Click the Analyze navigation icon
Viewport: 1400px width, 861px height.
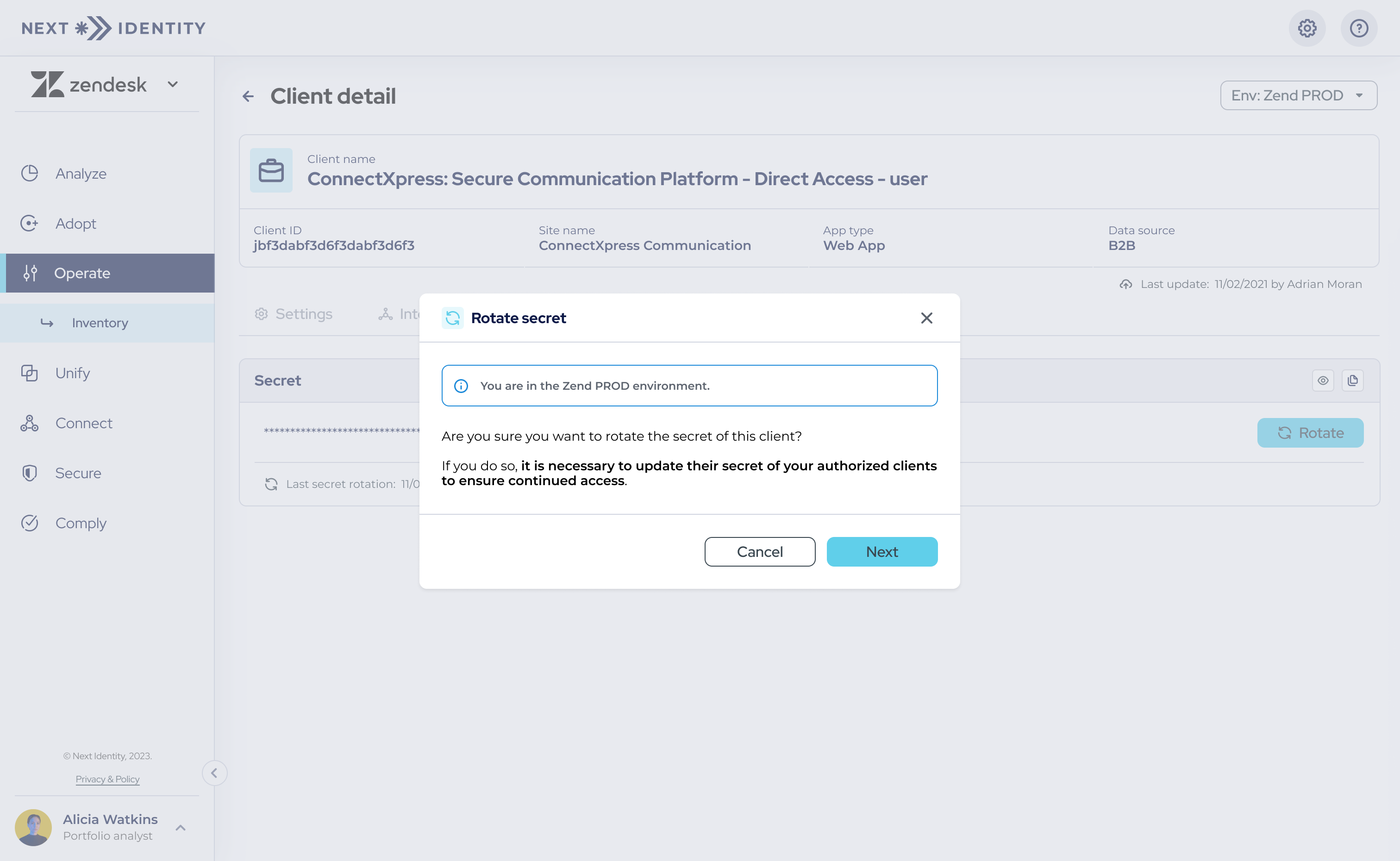click(31, 172)
